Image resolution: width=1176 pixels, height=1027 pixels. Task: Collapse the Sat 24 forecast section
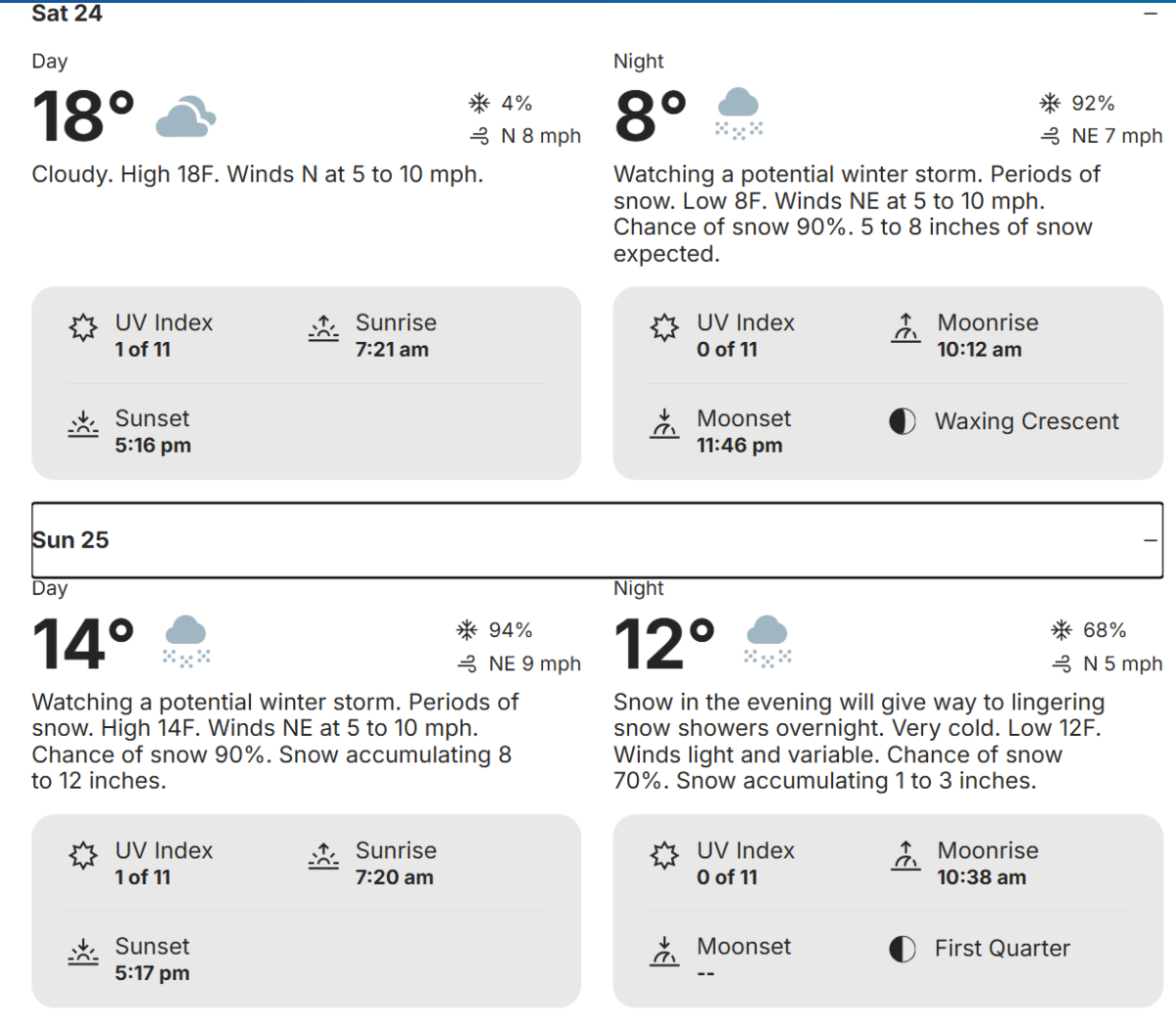pyautogui.click(x=1151, y=14)
